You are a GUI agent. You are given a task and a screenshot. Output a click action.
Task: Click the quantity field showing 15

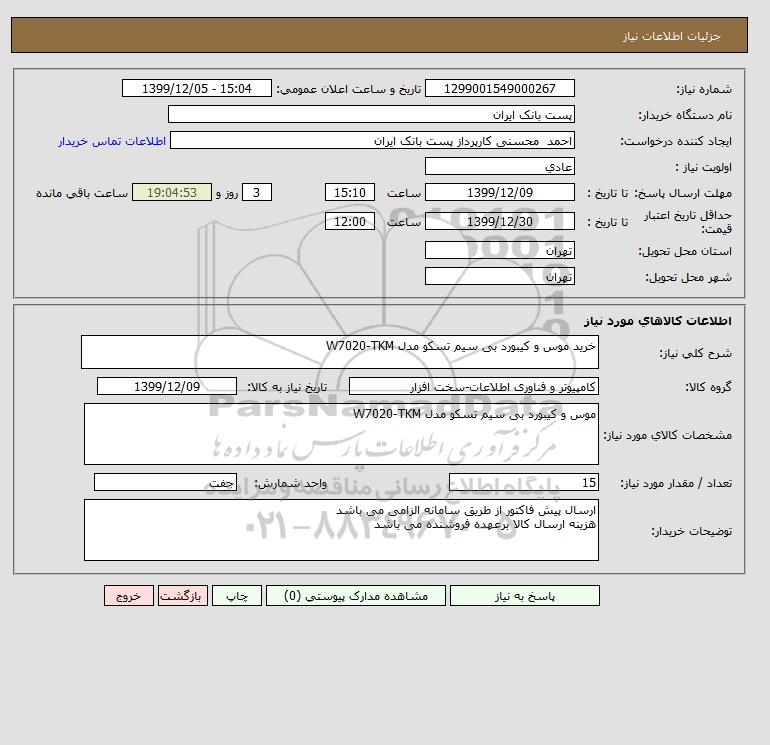point(523,482)
